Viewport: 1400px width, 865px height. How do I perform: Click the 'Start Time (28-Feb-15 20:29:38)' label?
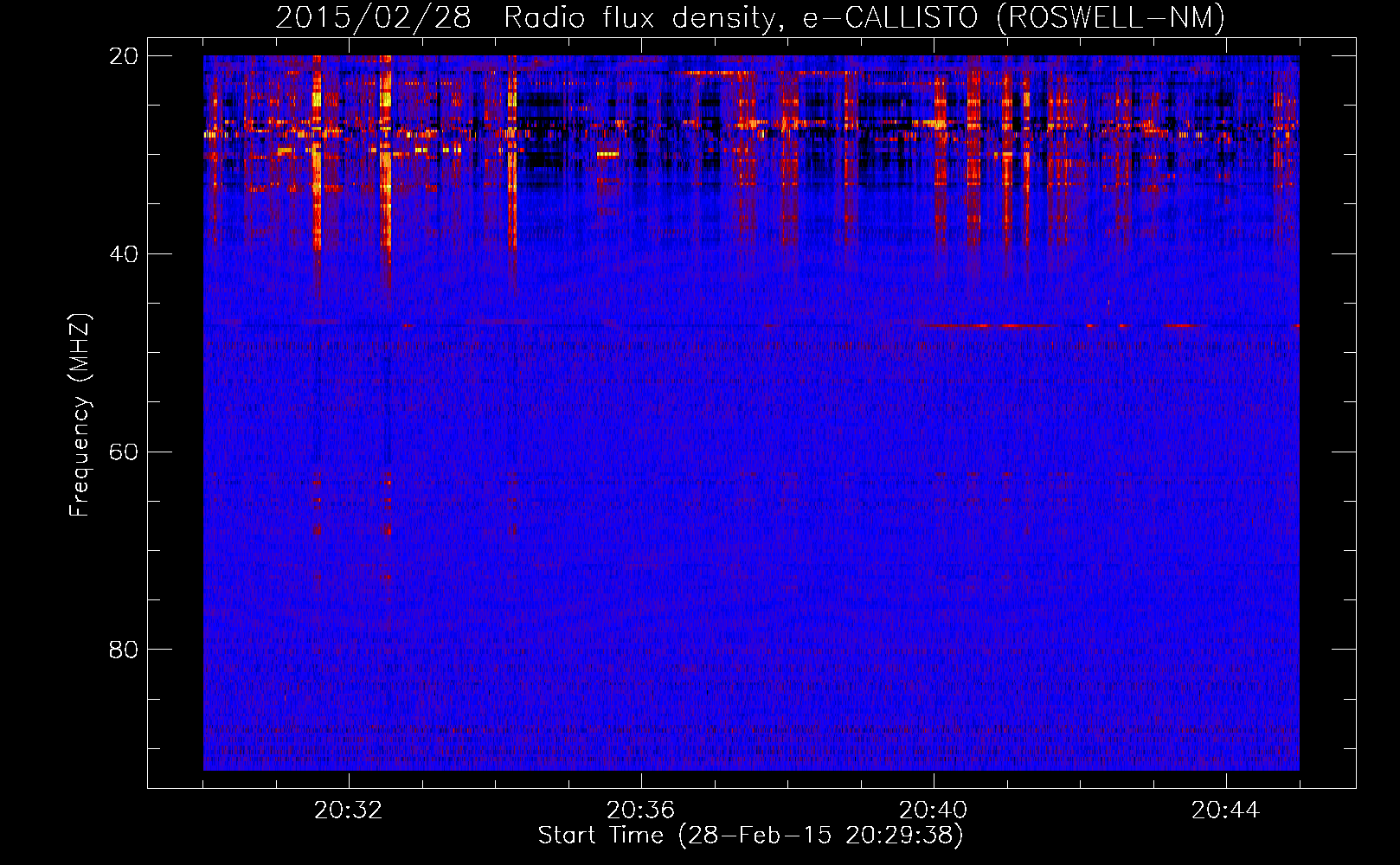[x=750, y=836]
